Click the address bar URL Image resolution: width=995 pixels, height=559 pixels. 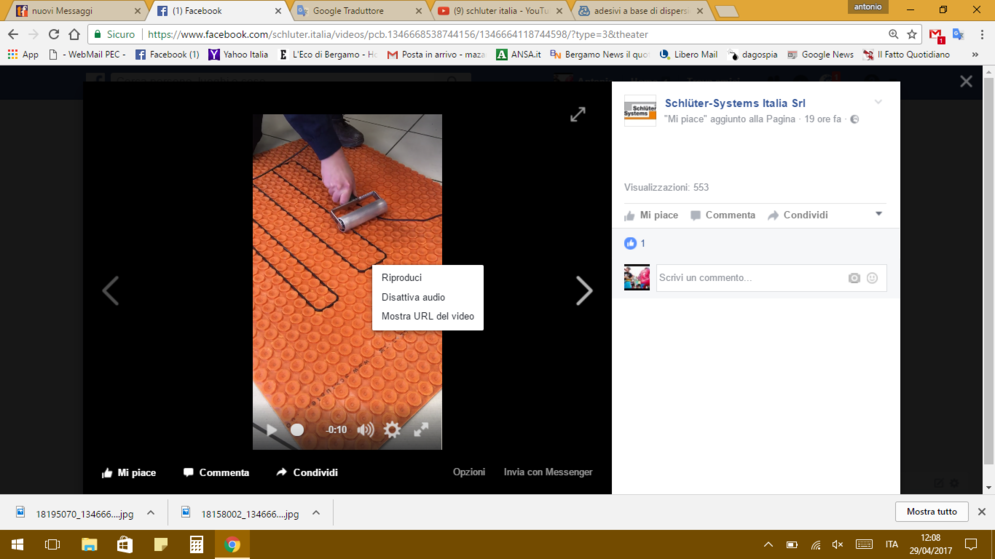point(398,34)
